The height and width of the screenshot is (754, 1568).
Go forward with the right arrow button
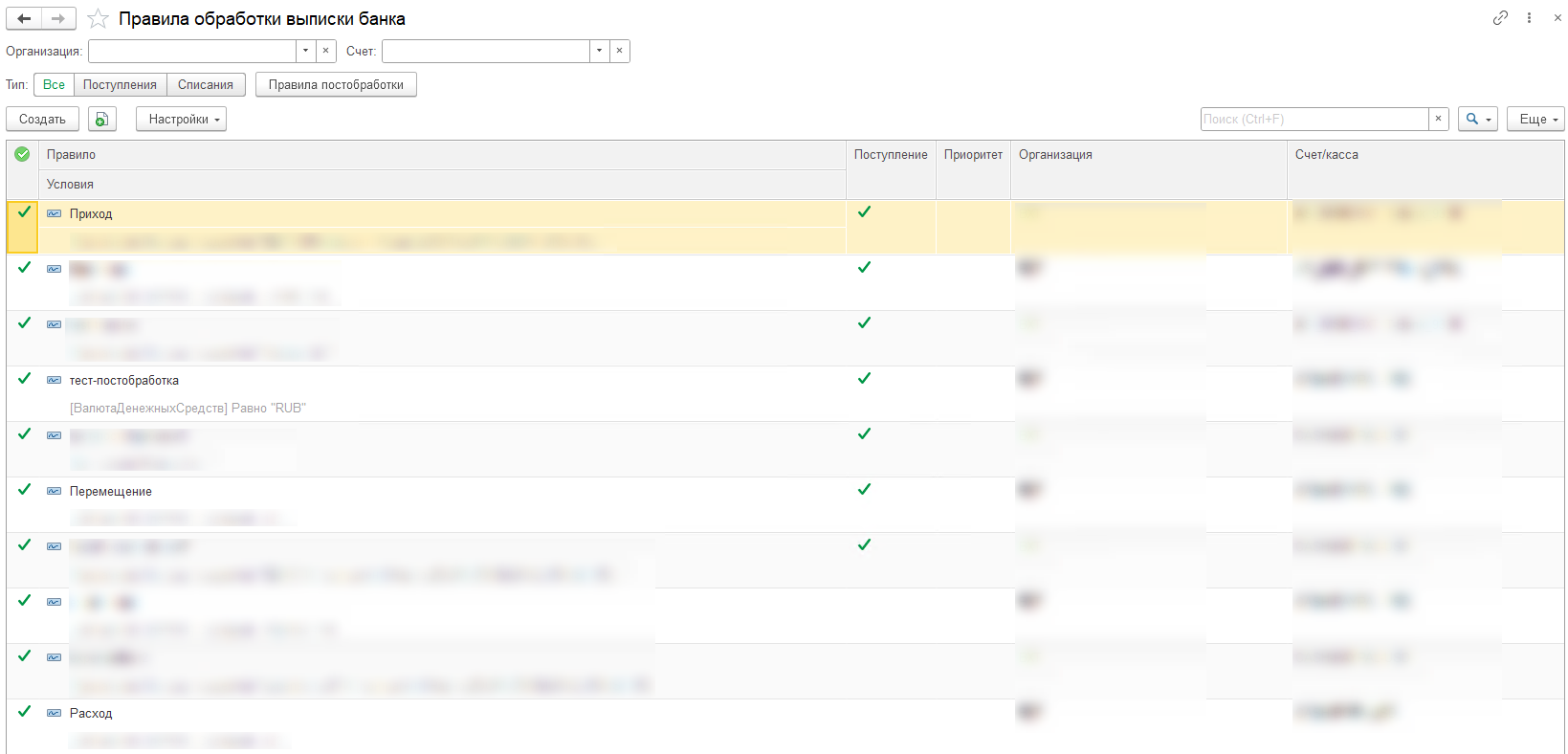click(58, 18)
